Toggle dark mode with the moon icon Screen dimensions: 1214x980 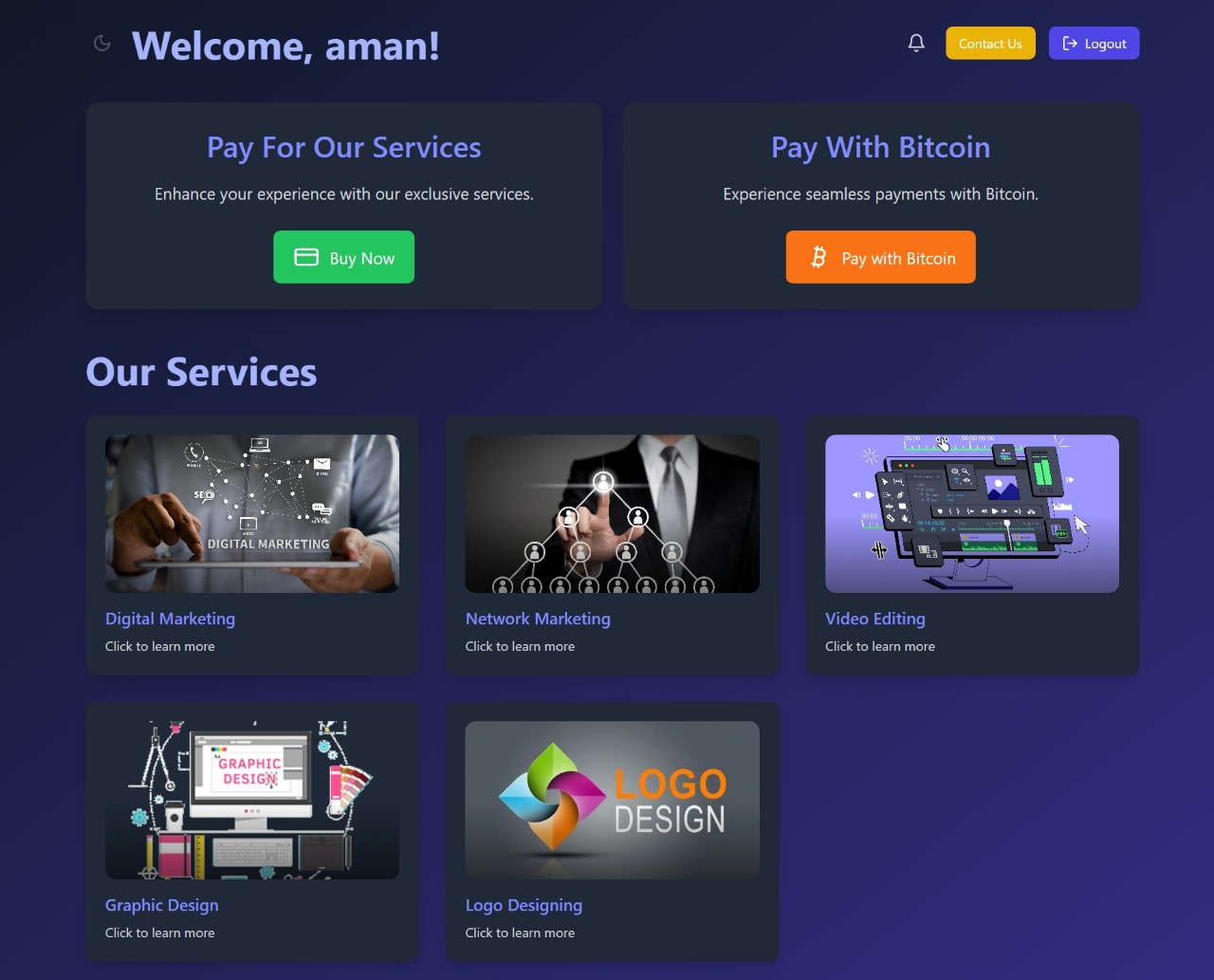[102, 43]
